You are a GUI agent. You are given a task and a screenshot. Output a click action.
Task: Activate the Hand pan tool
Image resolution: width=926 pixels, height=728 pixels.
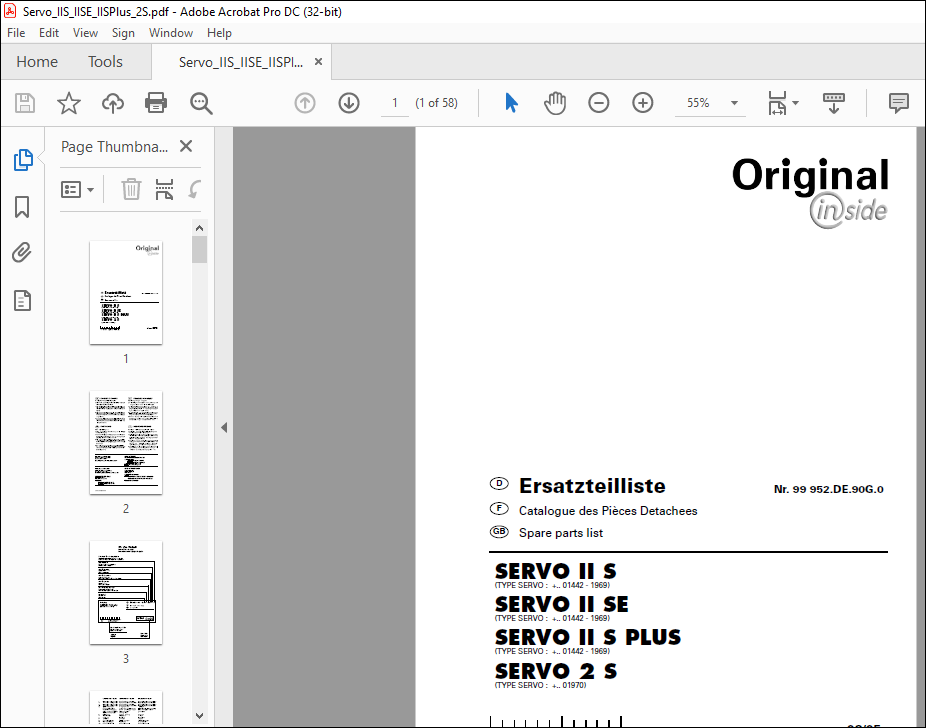555,103
